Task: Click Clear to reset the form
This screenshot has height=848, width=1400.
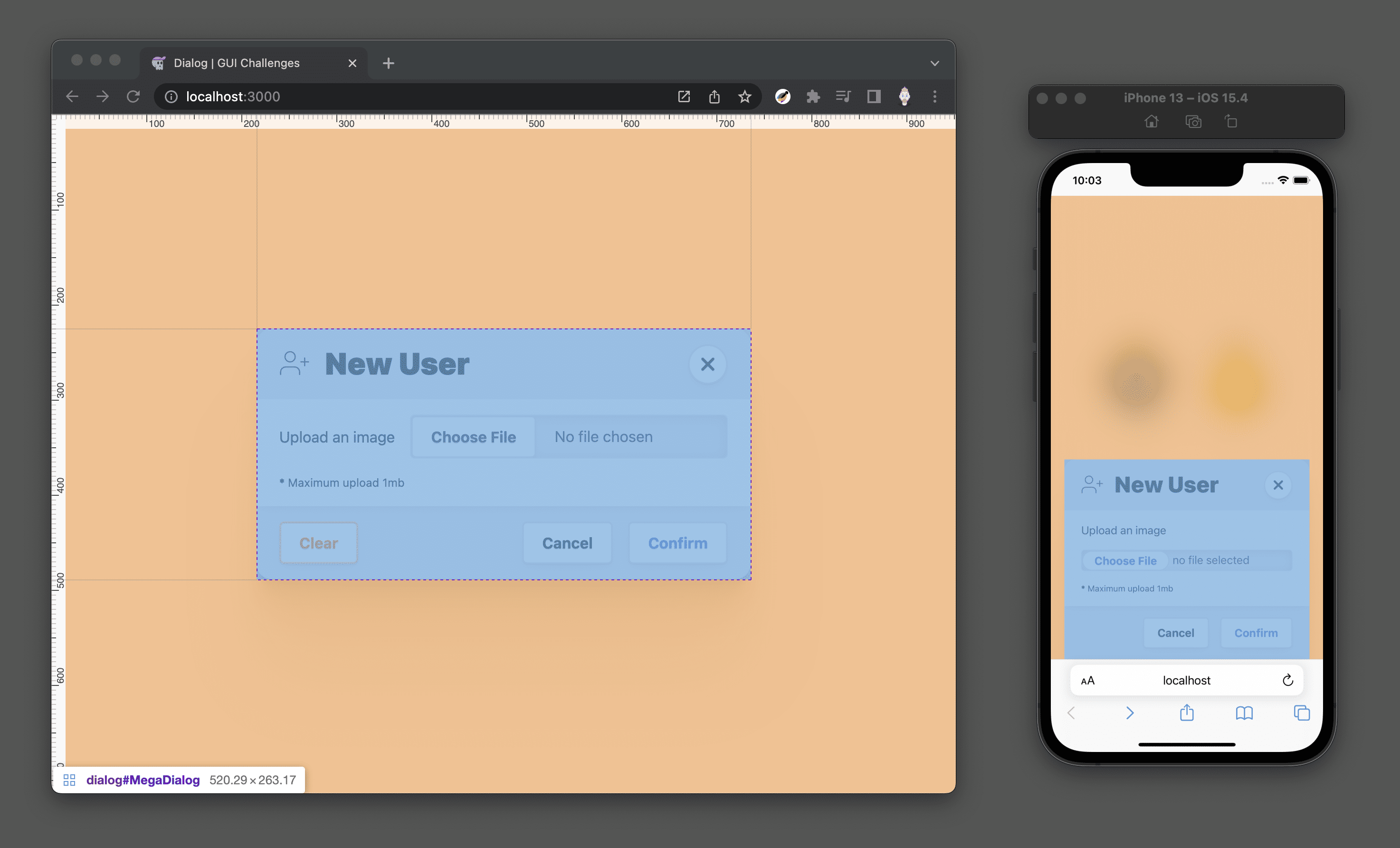Action: [318, 543]
